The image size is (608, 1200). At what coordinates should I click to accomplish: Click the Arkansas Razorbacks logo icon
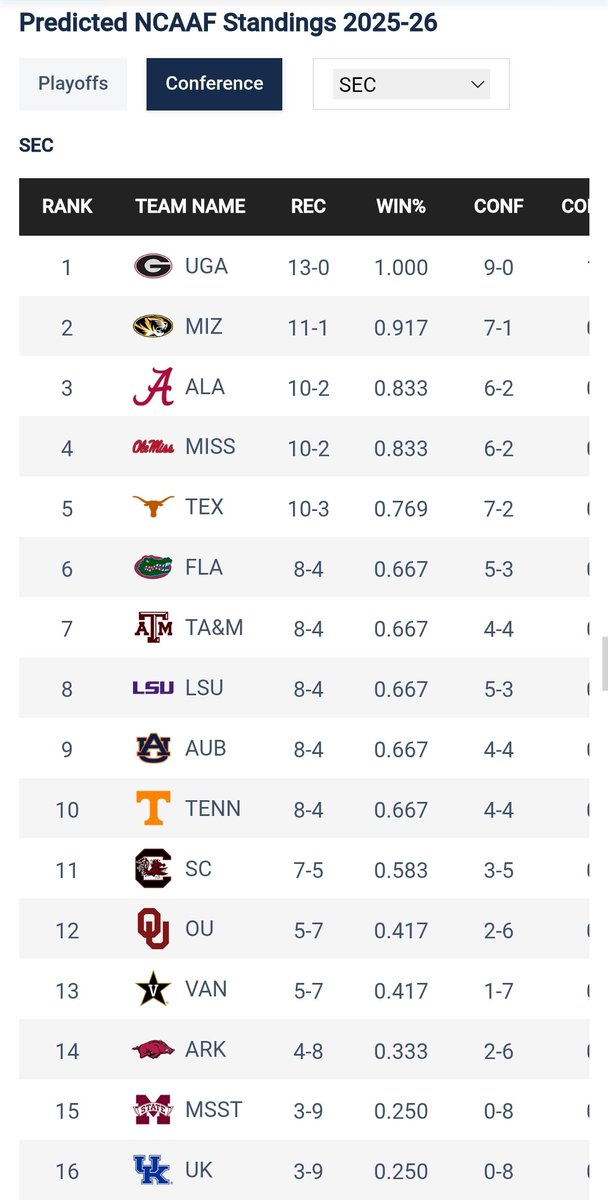[x=153, y=1049]
